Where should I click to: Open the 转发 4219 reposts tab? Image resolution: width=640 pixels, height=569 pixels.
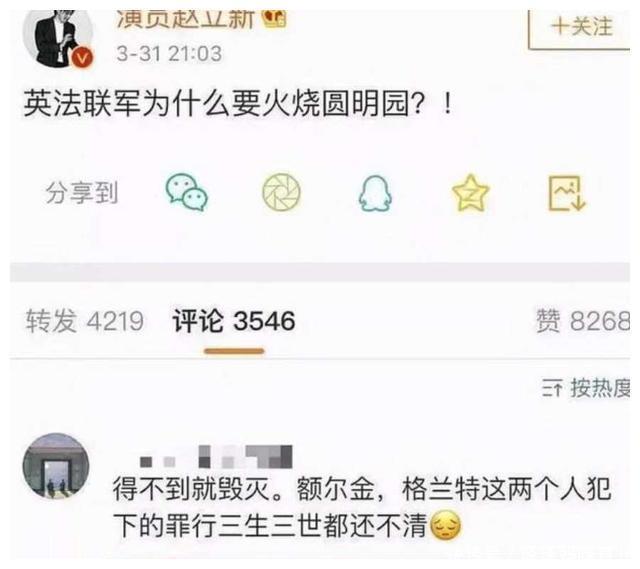(x=84, y=321)
